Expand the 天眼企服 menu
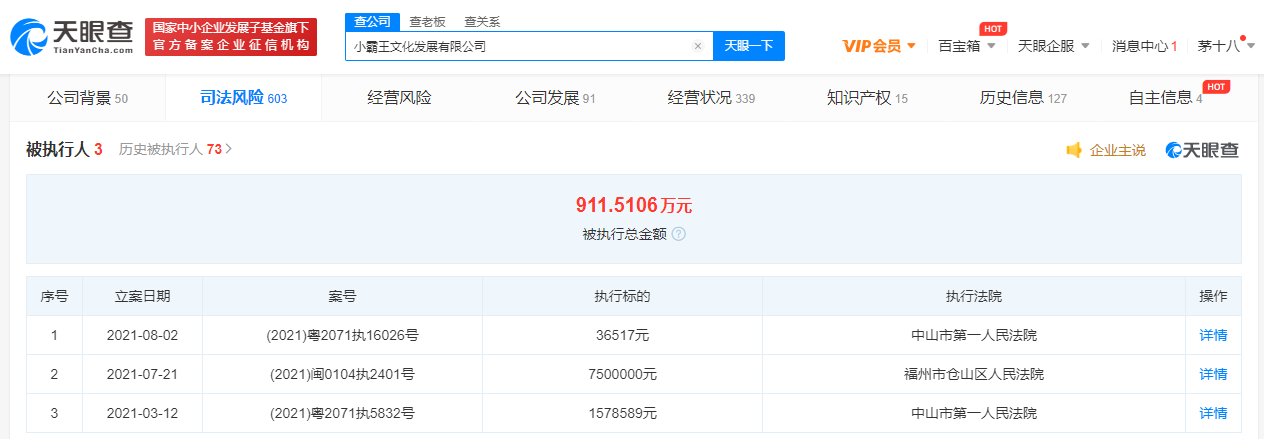This screenshot has width=1264, height=439. 1054,46
